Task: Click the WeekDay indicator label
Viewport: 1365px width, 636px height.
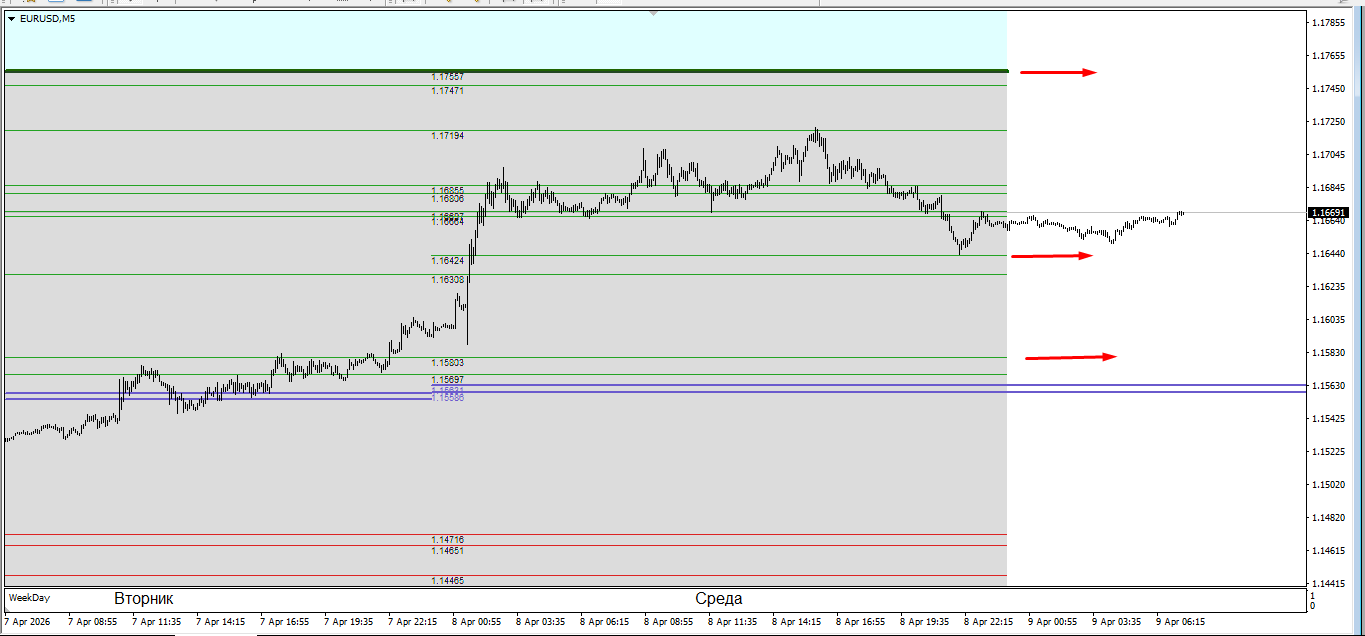Action: (x=29, y=598)
